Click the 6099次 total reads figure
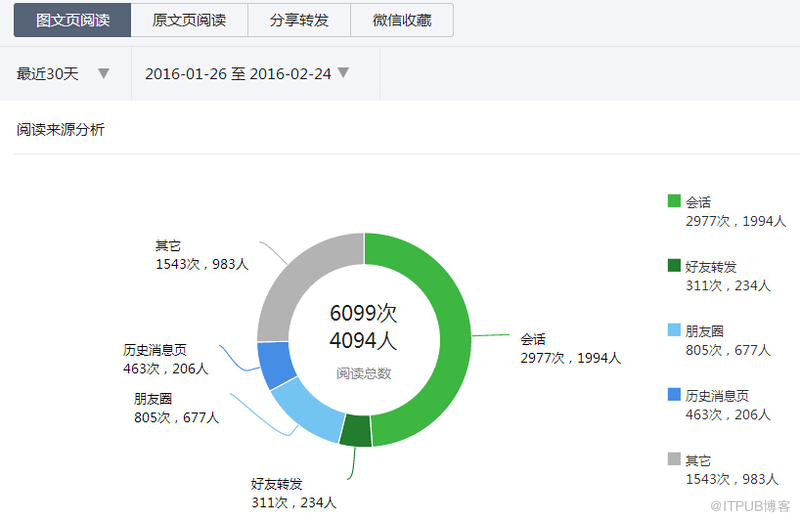The height and width of the screenshot is (521, 800). pos(363,313)
